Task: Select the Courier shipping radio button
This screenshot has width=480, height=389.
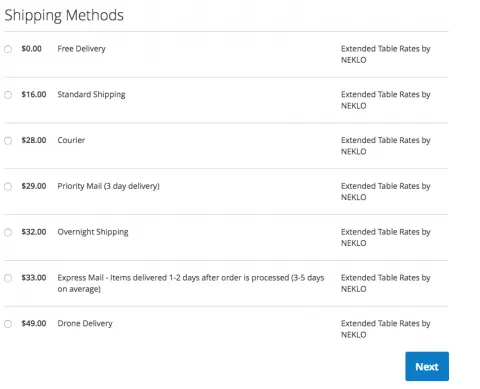Action: point(8,141)
